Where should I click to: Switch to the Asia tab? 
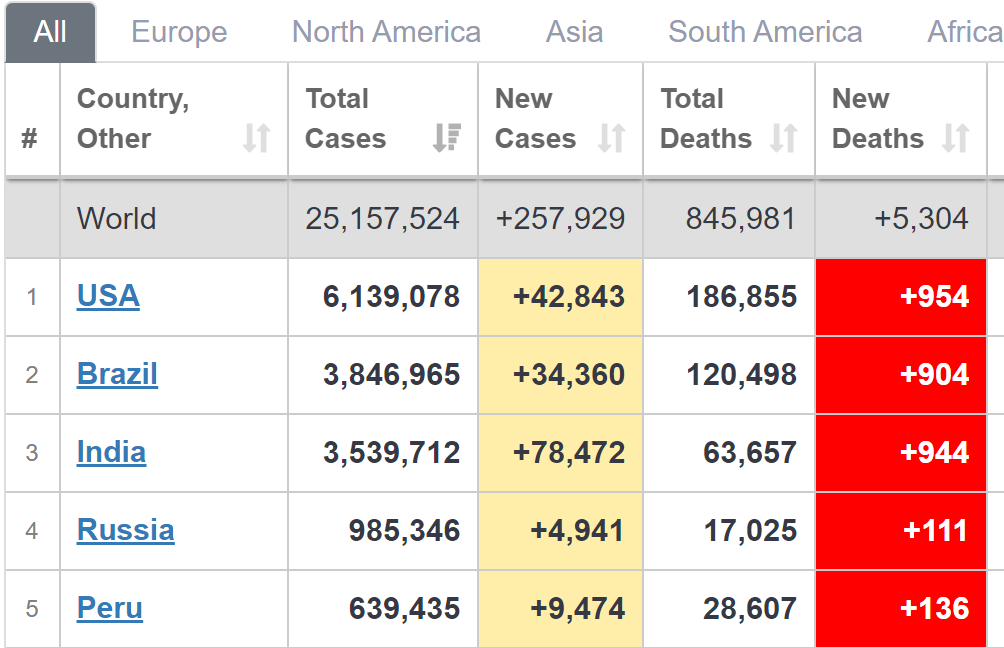(x=574, y=32)
